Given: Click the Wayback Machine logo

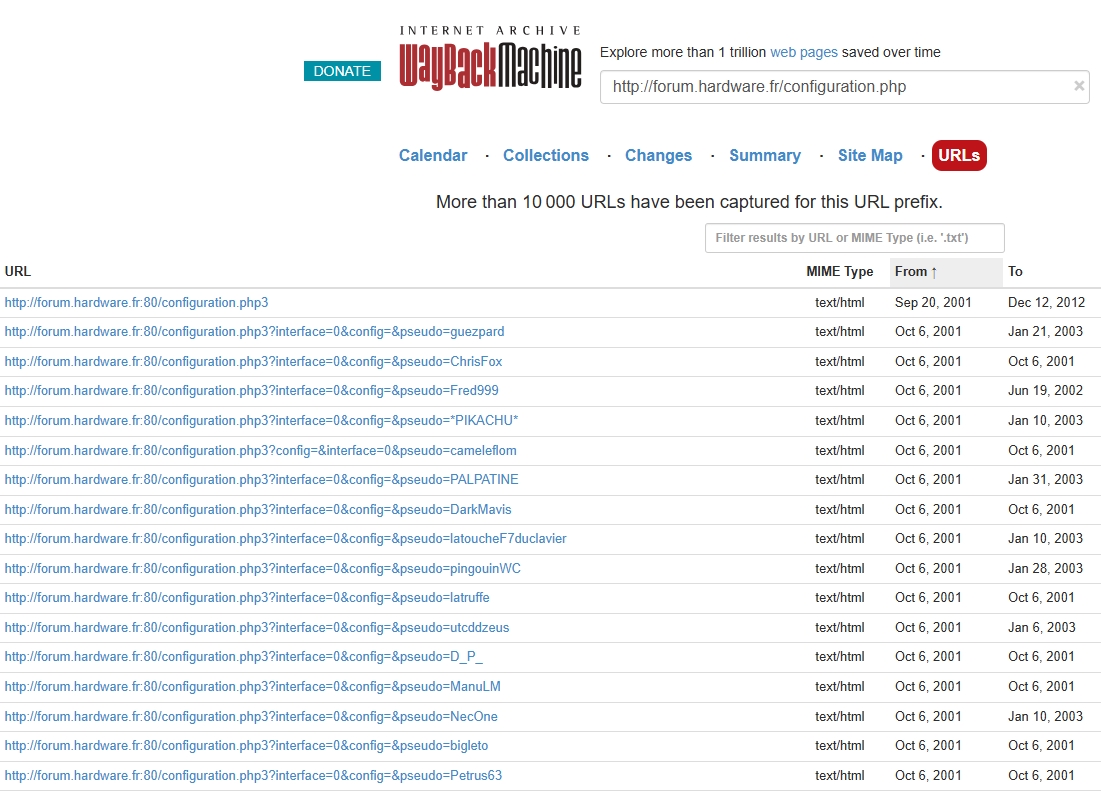Looking at the screenshot, I should click(490, 58).
